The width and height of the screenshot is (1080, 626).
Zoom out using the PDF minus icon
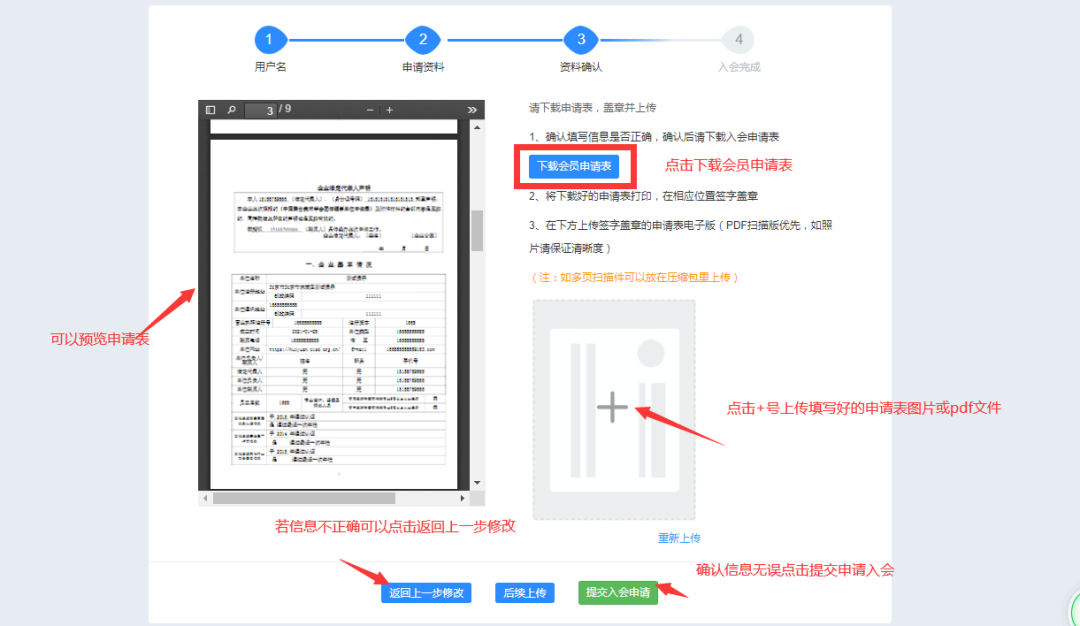(370, 109)
